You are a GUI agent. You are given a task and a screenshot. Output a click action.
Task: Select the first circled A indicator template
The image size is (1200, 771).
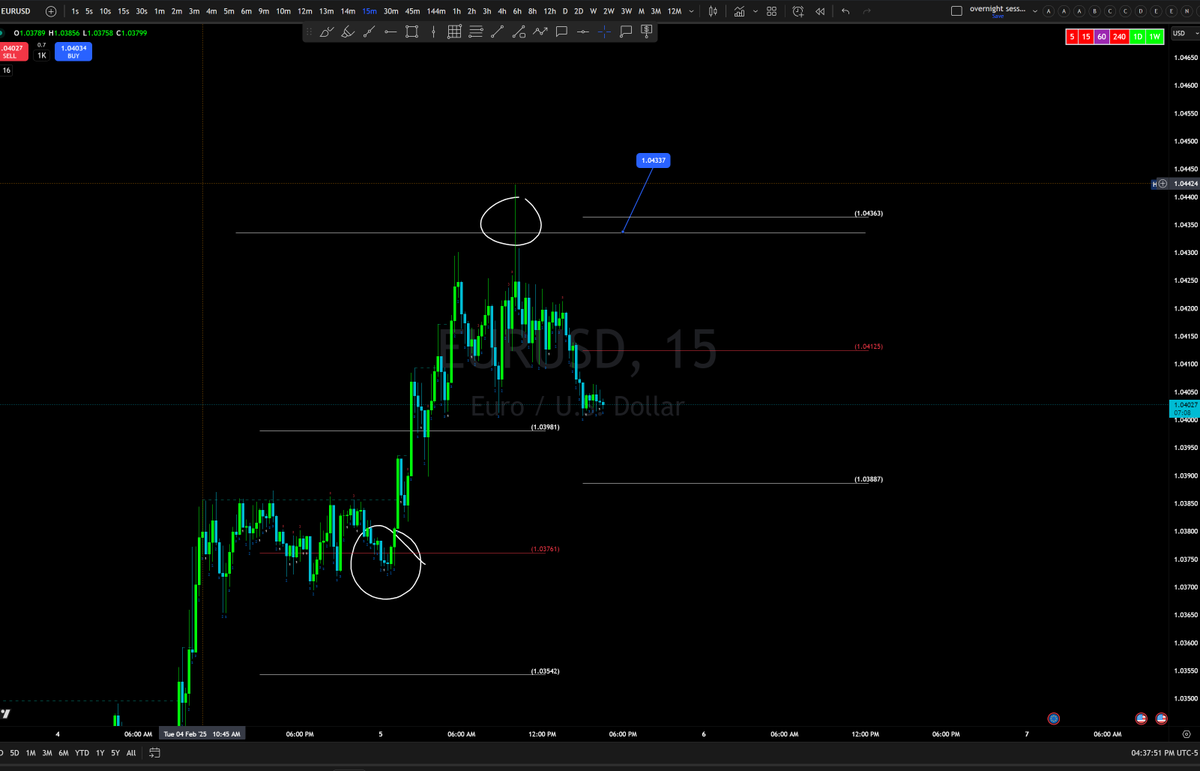pyautogui.click(x=1049, y=11)
